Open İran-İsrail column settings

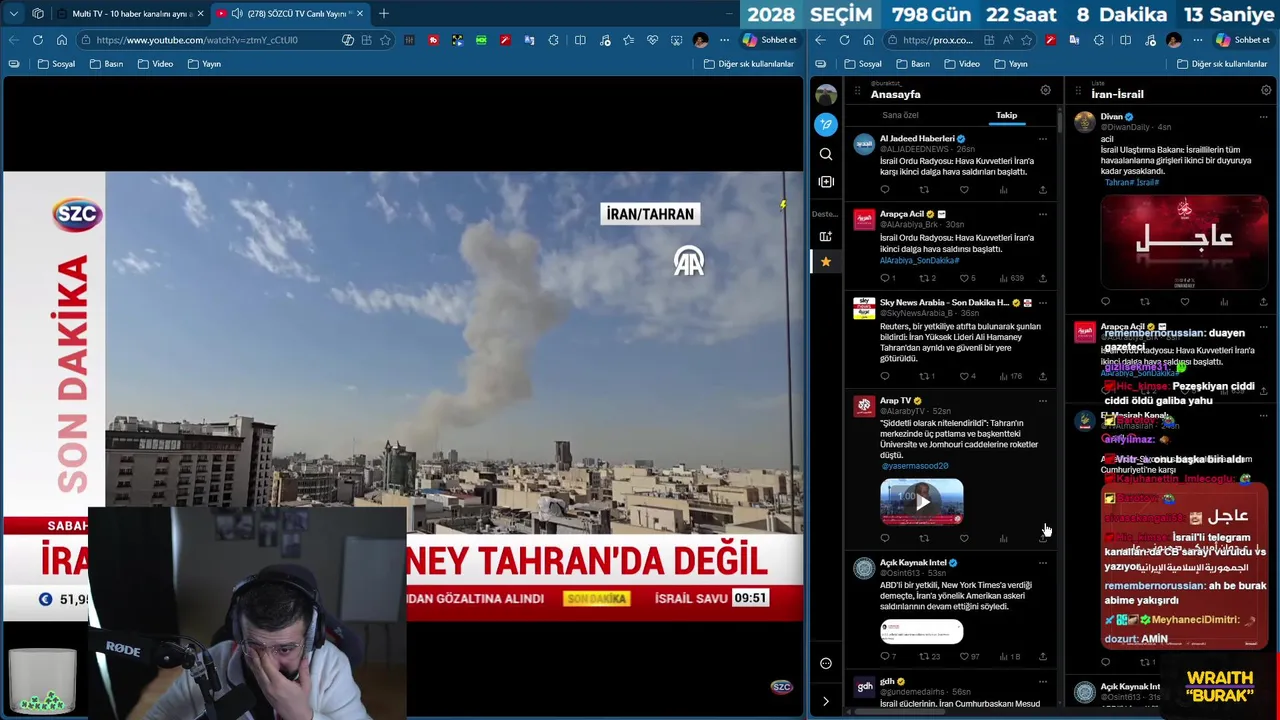point(1265,90)
